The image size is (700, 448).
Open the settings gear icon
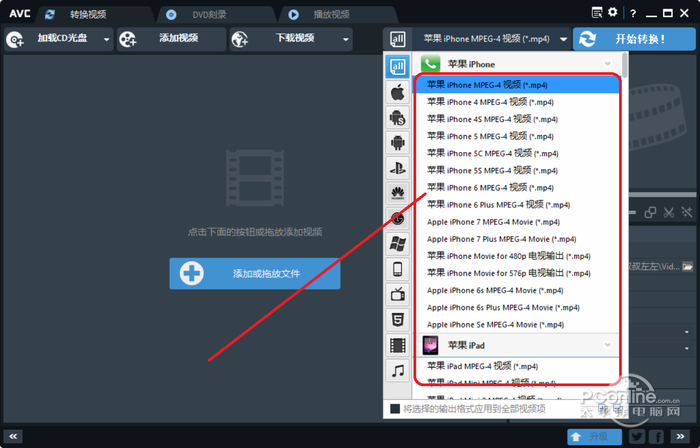pyautogui.click(x=612, y=12)
